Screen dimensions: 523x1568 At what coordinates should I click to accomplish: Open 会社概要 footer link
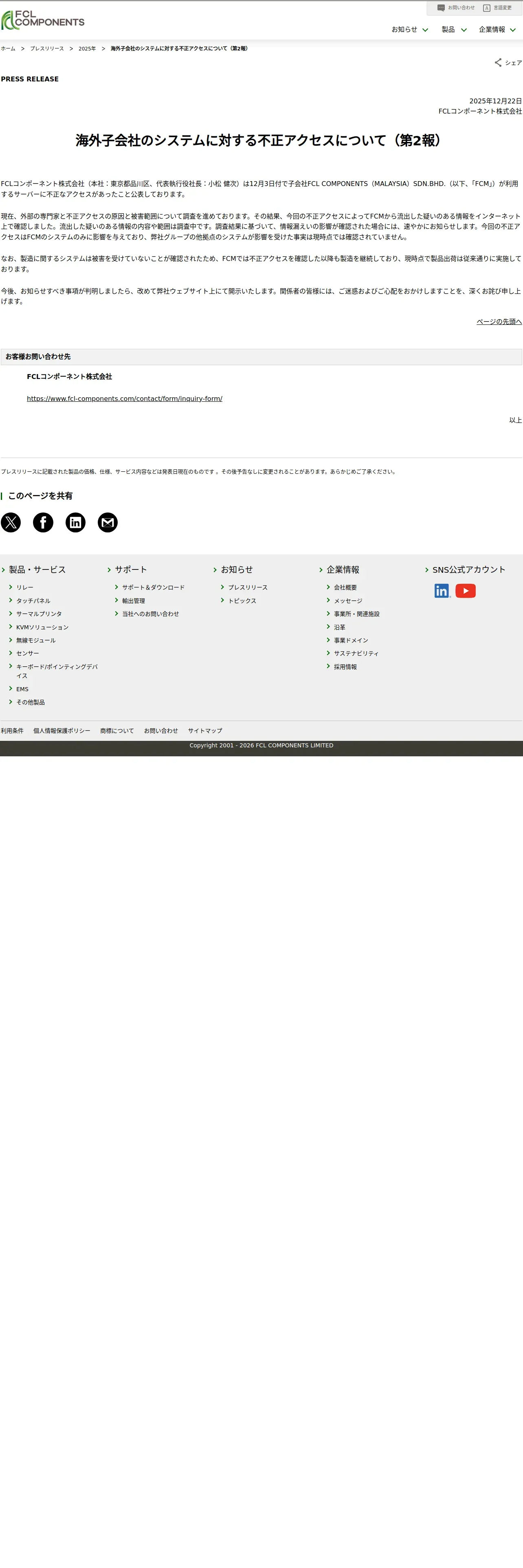(345, 587)
